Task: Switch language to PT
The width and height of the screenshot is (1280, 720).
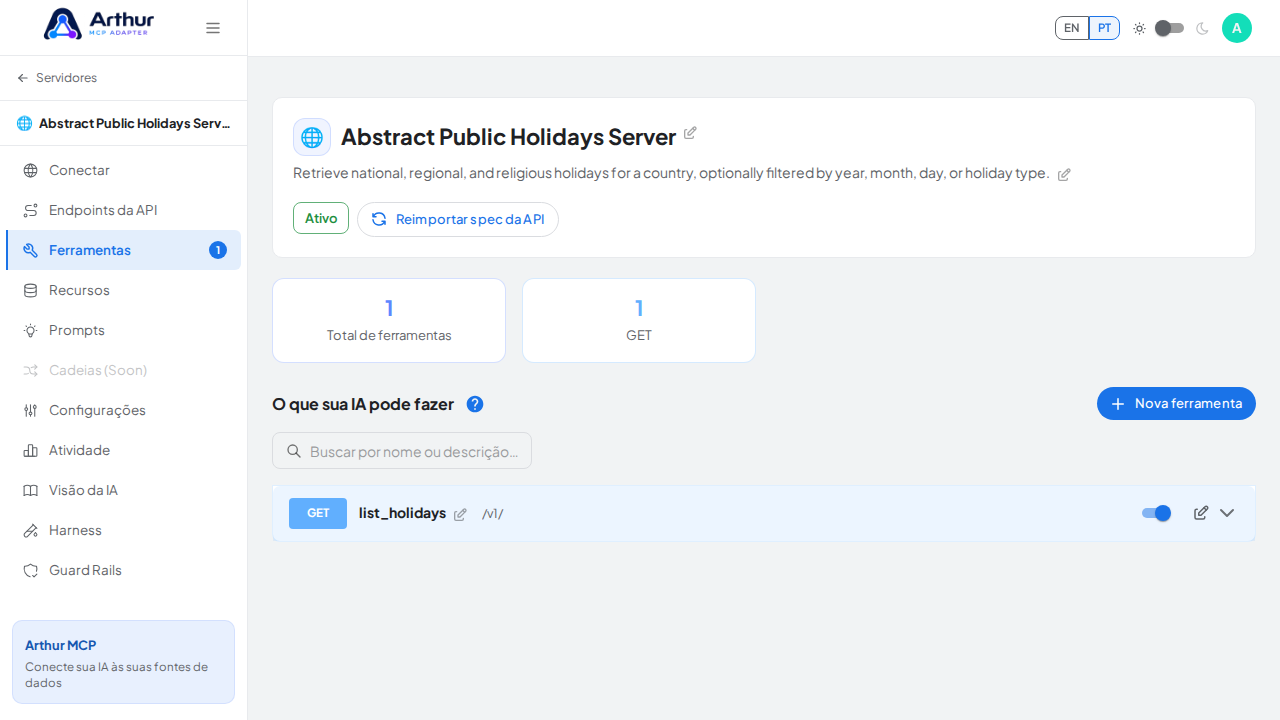Action: point(1104,28)
